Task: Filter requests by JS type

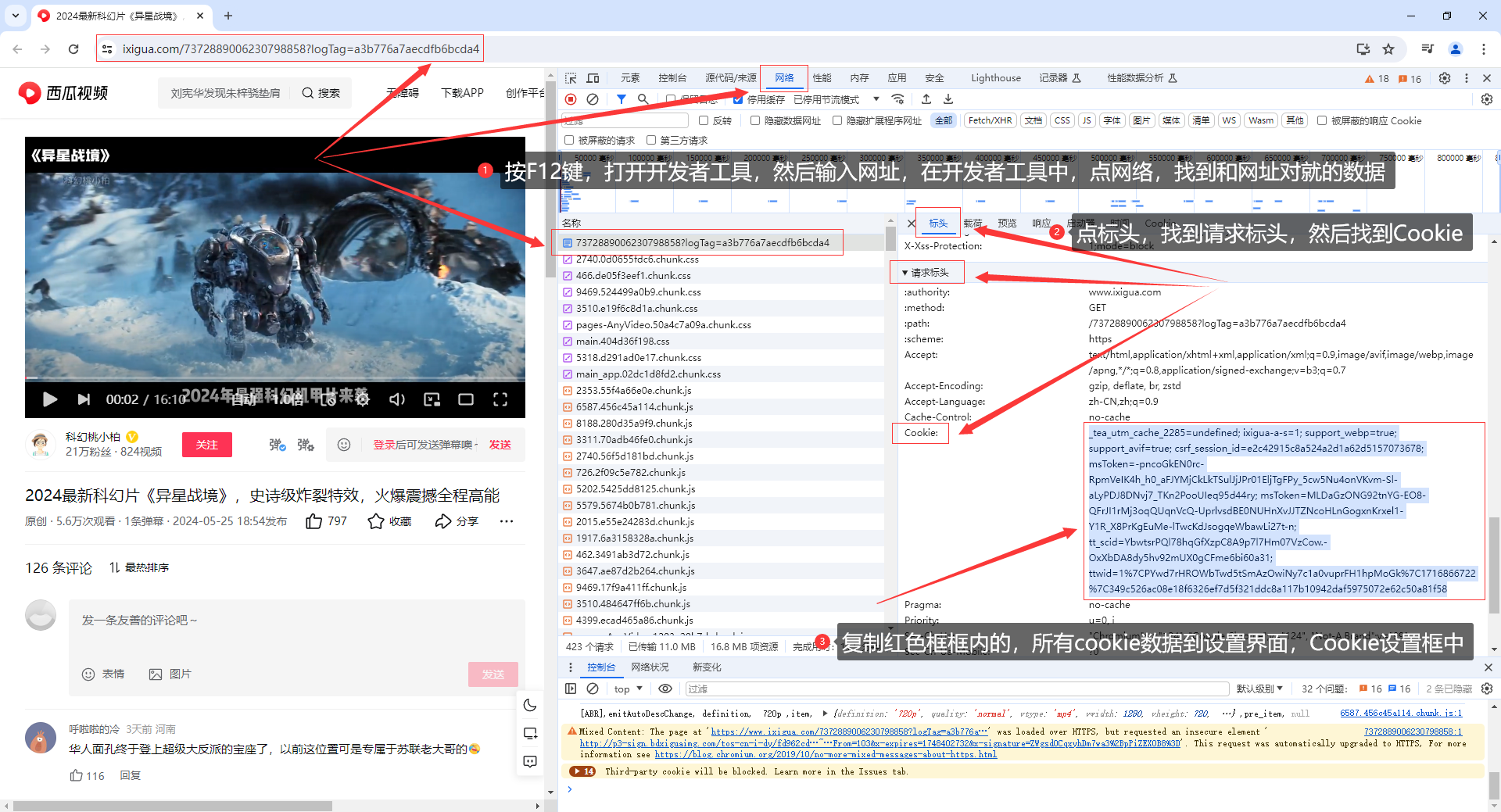Action: coord(1087,120)
